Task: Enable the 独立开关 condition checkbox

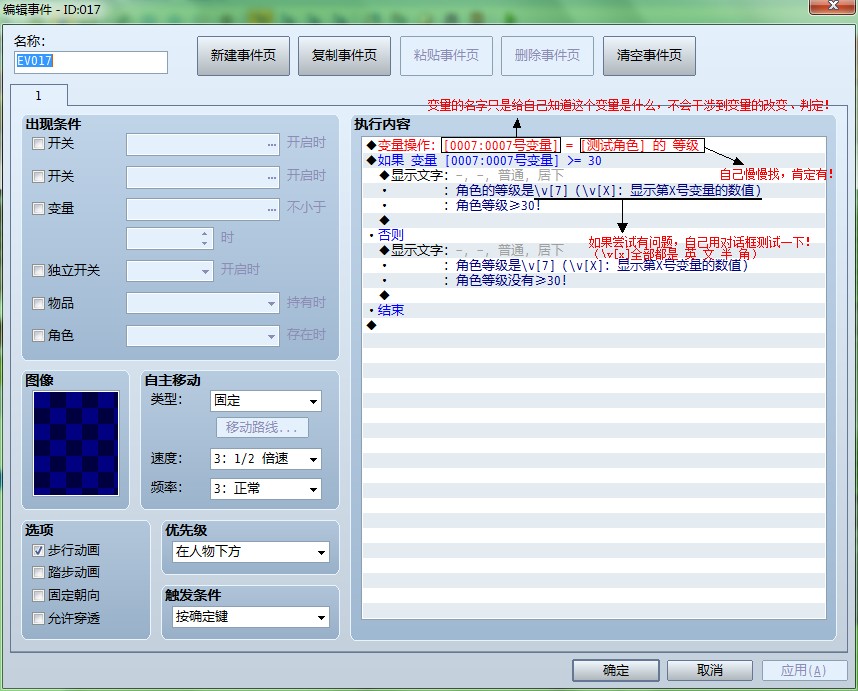Action: click(38, 270)
